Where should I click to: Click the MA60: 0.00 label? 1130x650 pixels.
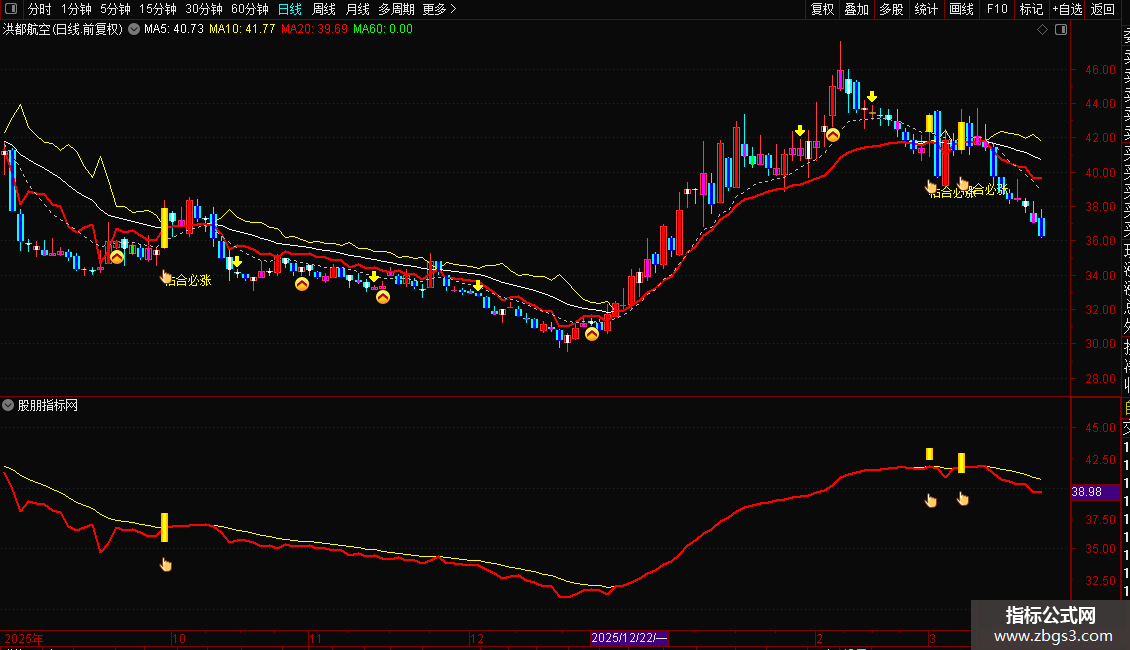point(383,29)
